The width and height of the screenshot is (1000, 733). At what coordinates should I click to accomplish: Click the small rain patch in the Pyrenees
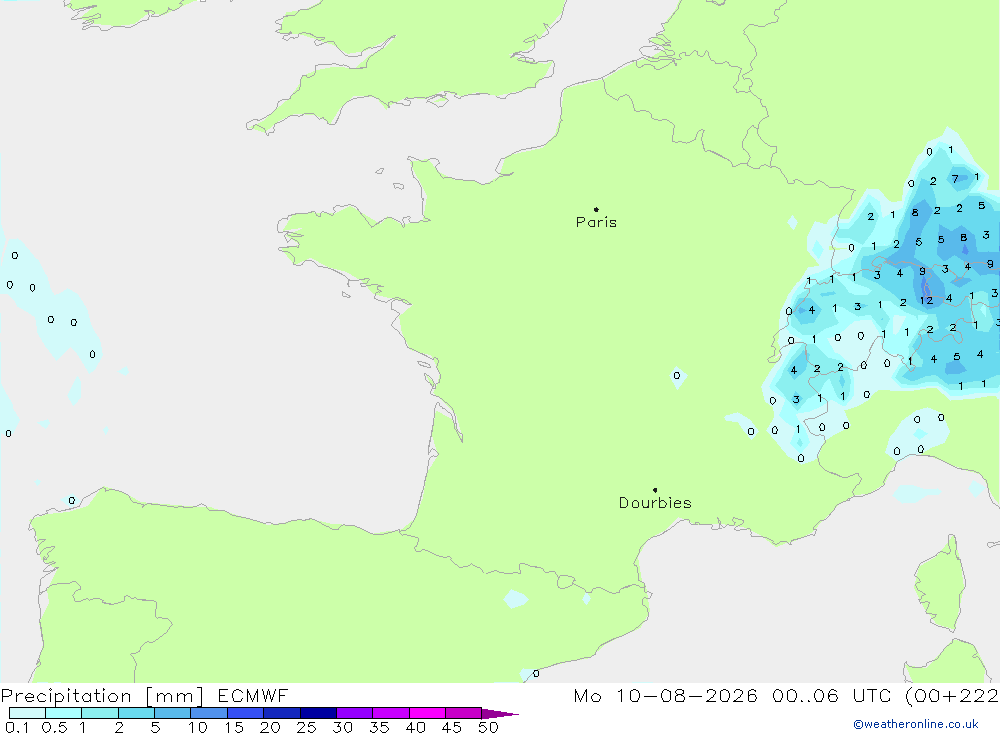coord(515,598)
